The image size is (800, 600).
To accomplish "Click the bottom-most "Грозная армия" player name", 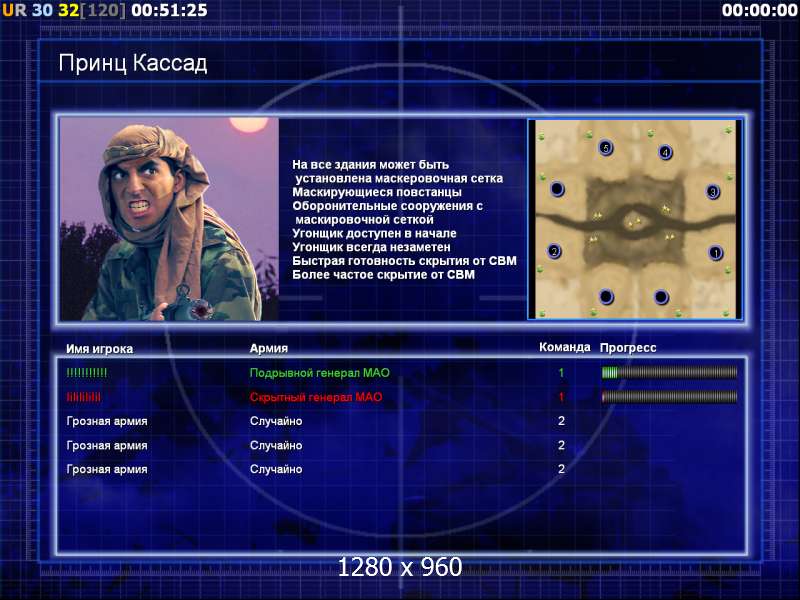I will (107, 469).
